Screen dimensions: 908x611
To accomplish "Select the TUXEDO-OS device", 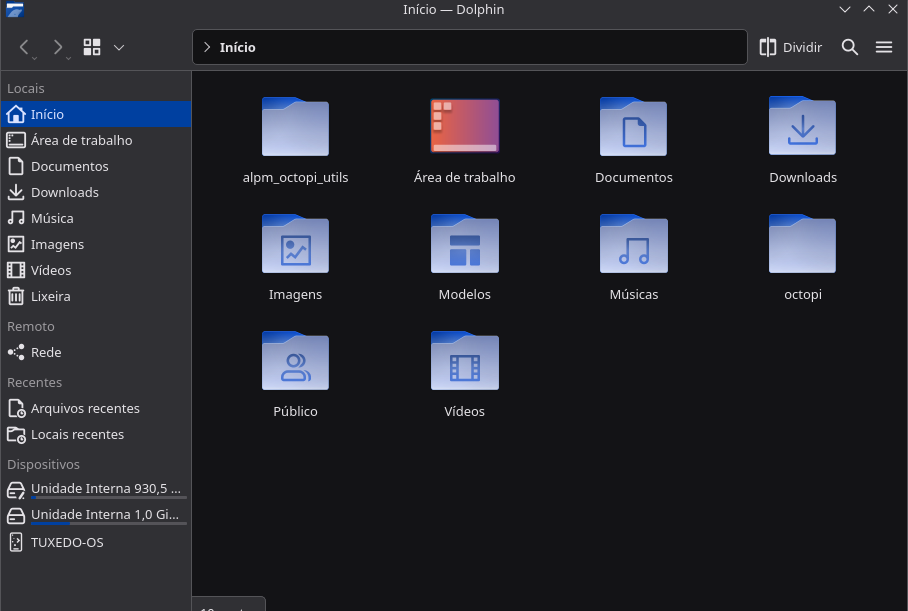I will click(x=67, y=542).
